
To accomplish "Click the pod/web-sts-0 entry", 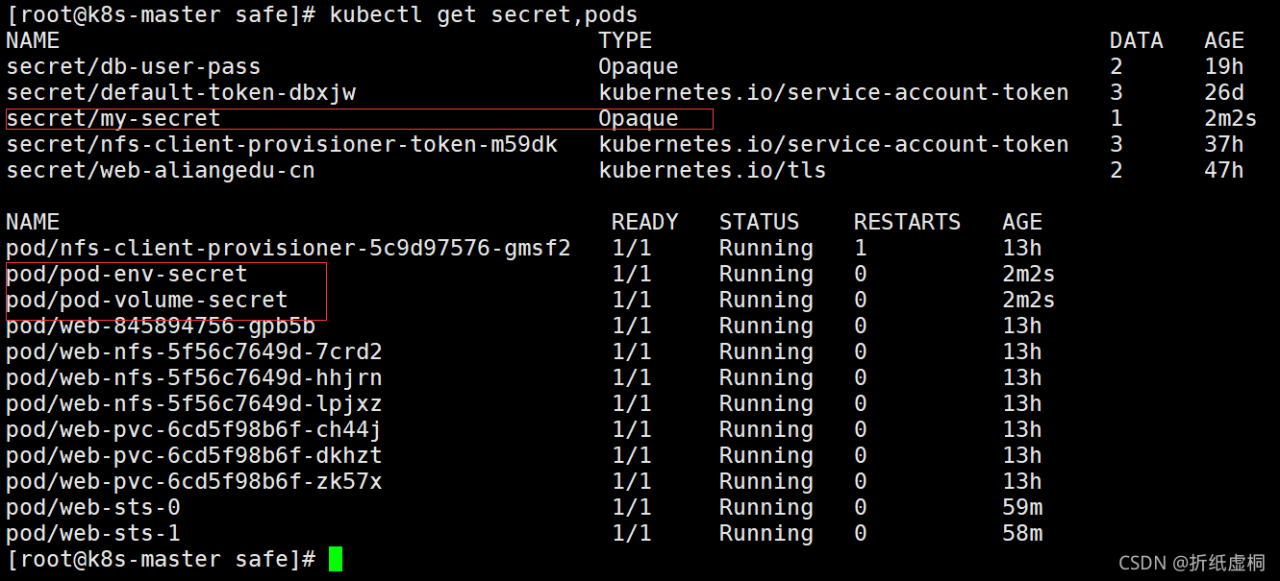I will pos(93,508).
